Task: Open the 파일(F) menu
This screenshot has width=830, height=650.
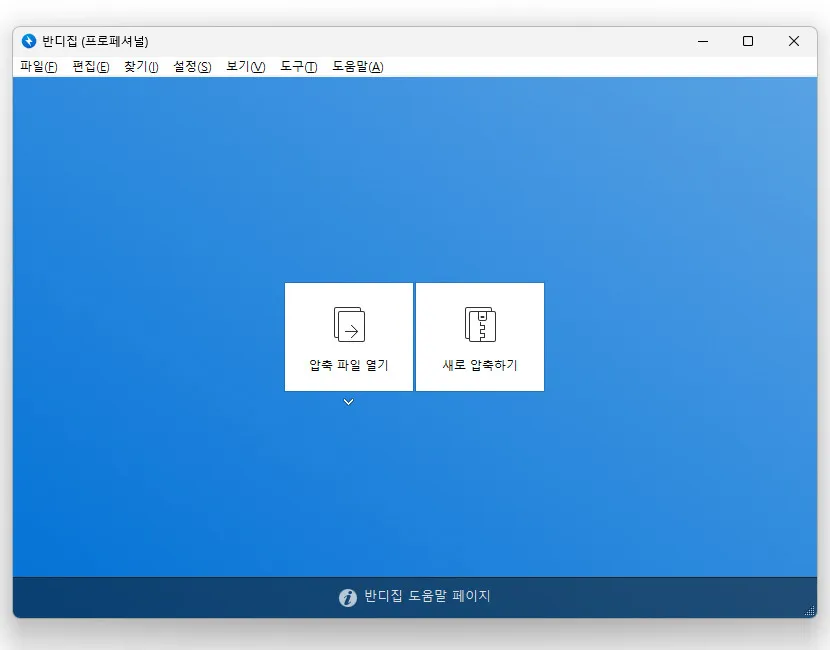Action: 39,67
